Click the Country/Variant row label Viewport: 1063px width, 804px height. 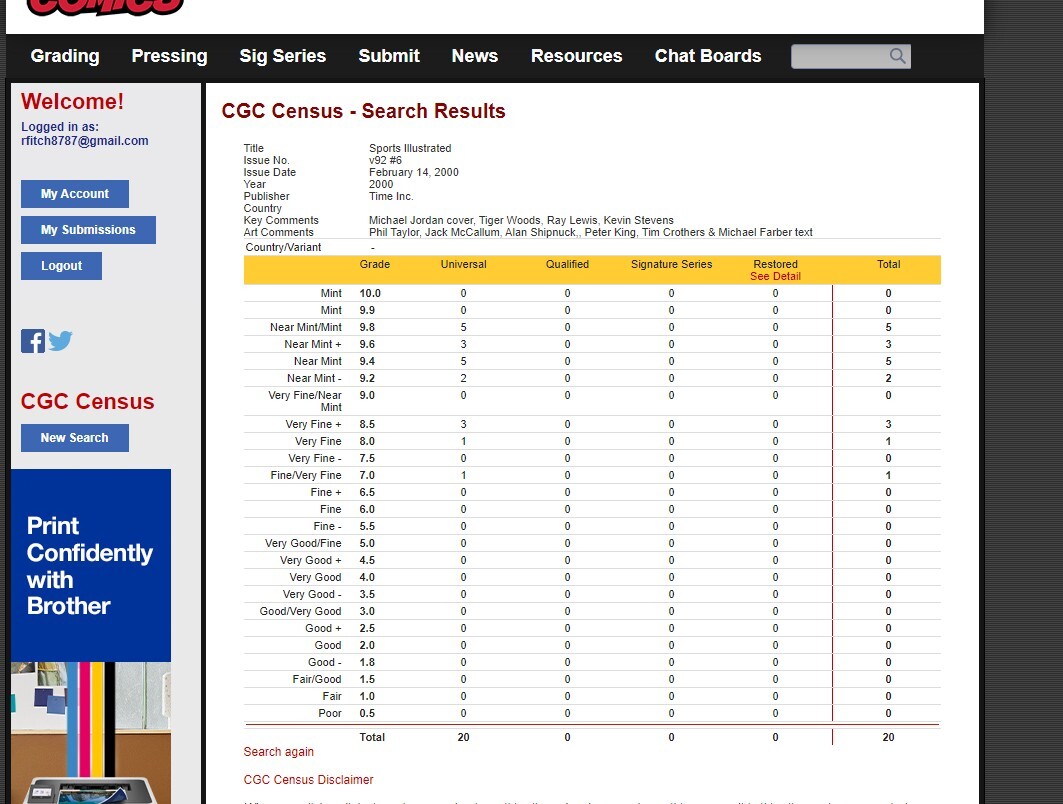click(x=283, y=247)
